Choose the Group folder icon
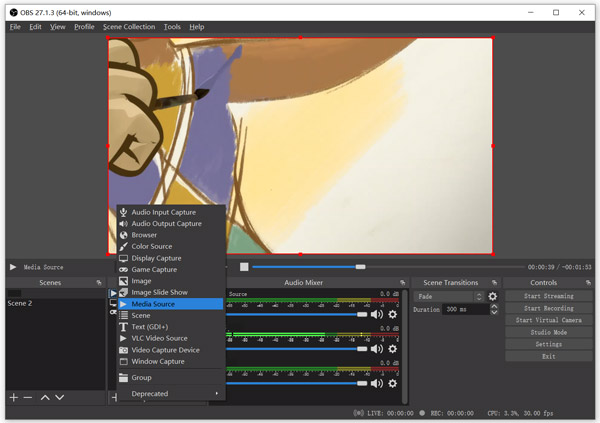 pyautogui.click(x=123, y=377)
